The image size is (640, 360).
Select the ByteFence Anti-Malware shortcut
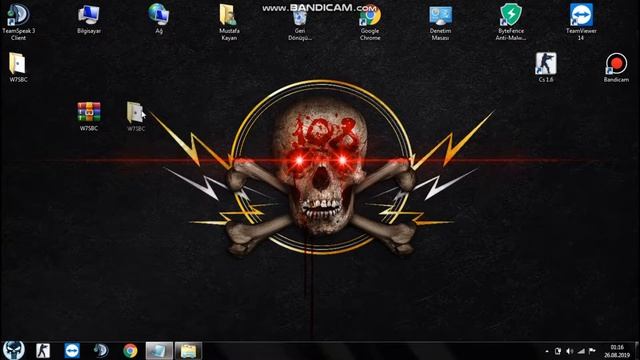point(511,22)
